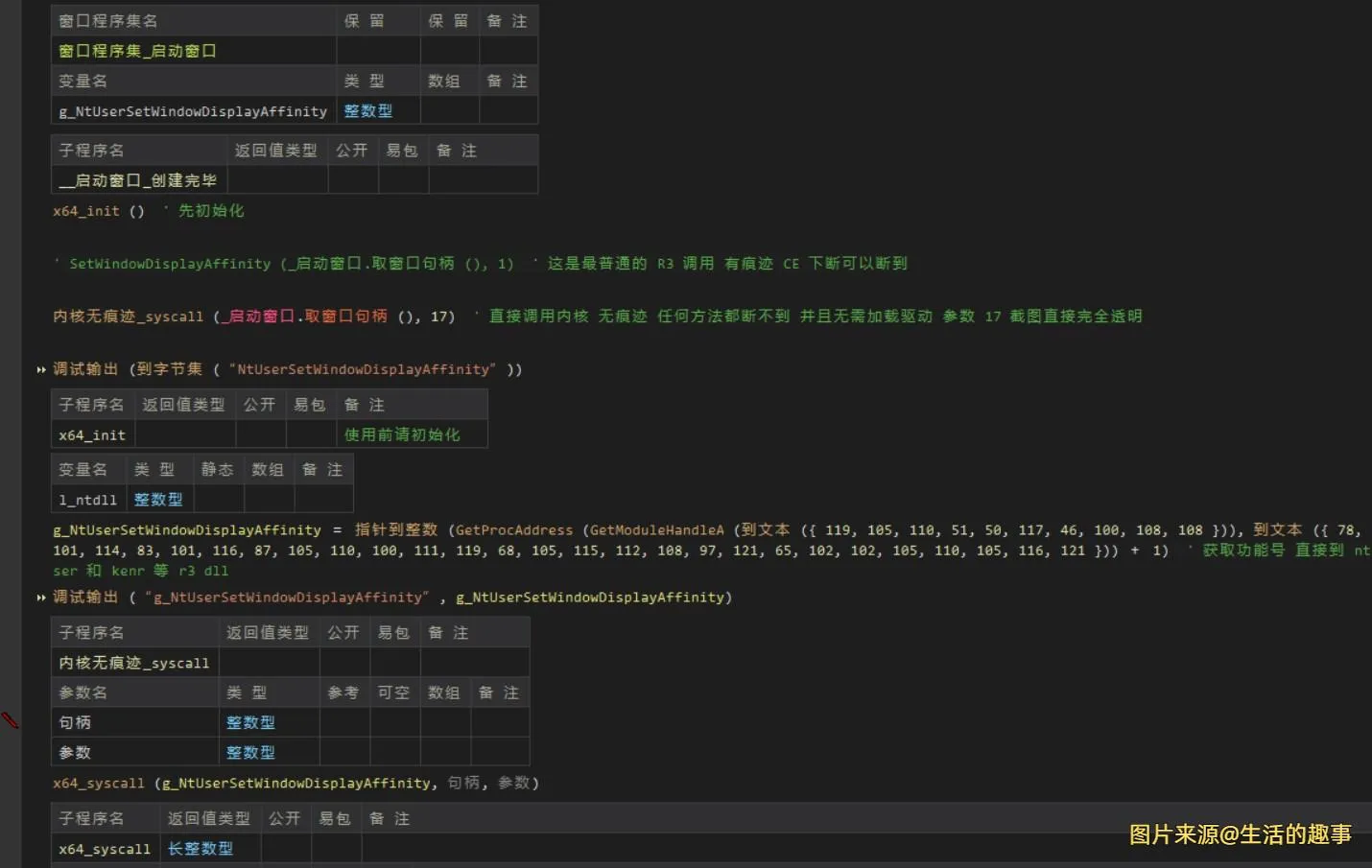Click the remark 使用前请初始化
The image size is (1372, 868).
402,434
